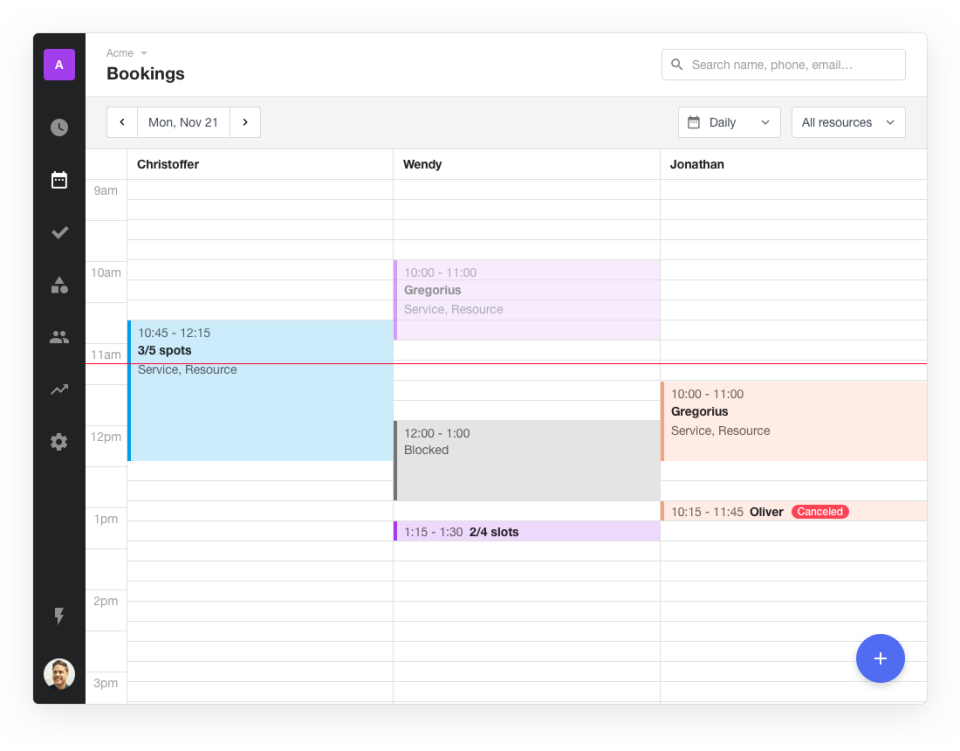
Task: Click the shapes/services icon in sidebar
Action: tap(59, 284)
